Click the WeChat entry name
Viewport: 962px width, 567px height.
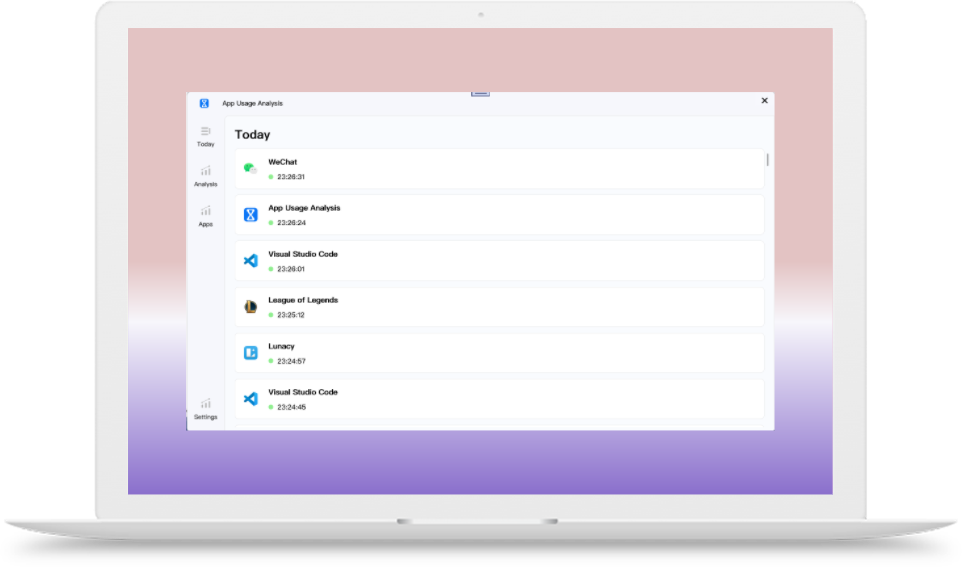(282, 162)
